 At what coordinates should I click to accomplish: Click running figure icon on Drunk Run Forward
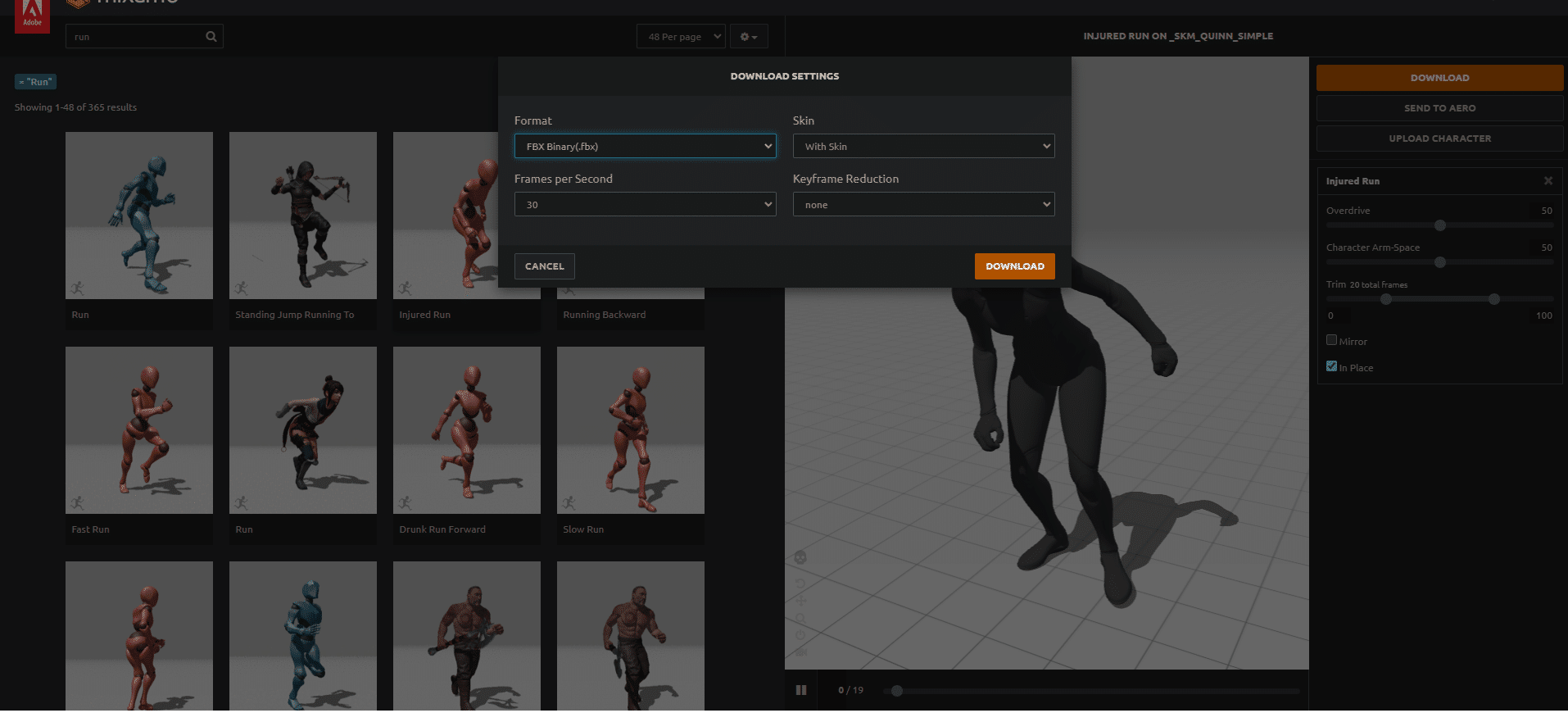pos(405,502)
